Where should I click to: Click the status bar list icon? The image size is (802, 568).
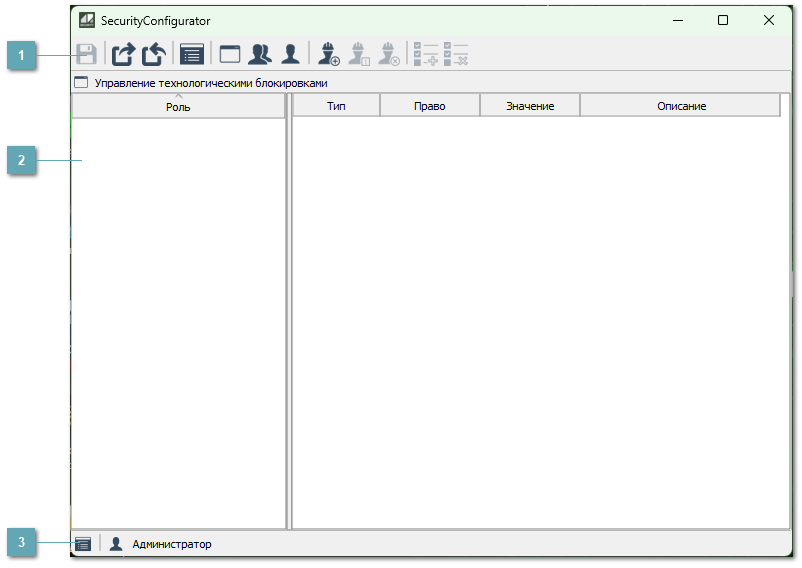(x=83, y=544)
